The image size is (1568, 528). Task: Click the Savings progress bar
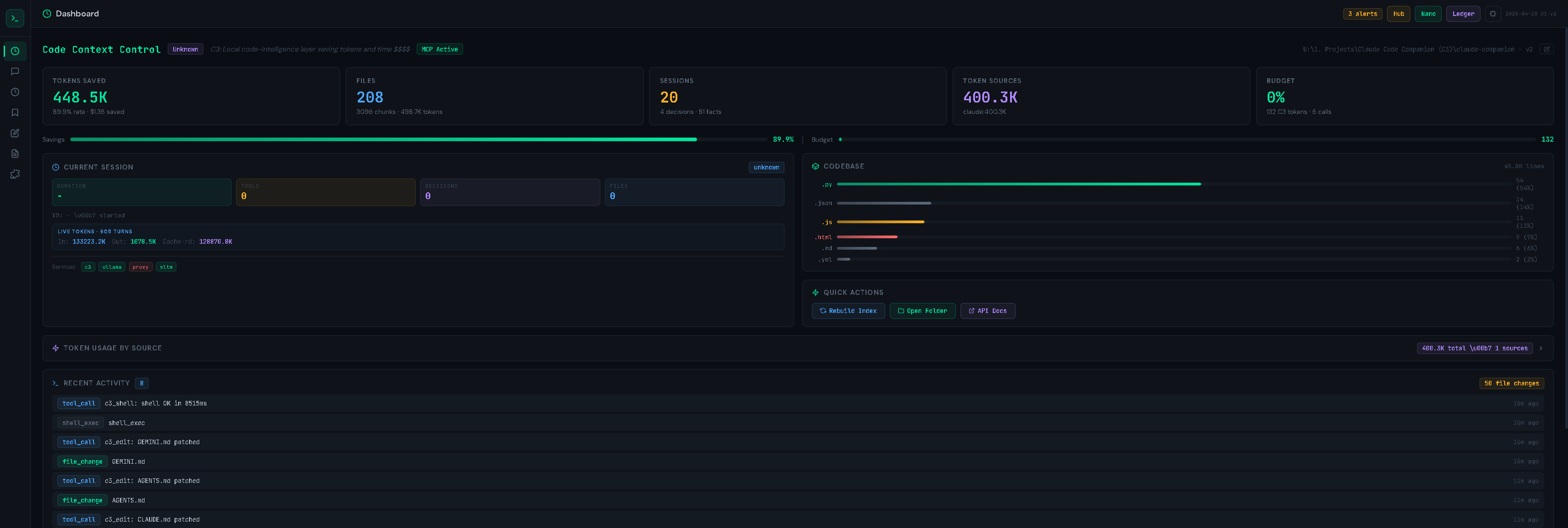coord(418,140)
